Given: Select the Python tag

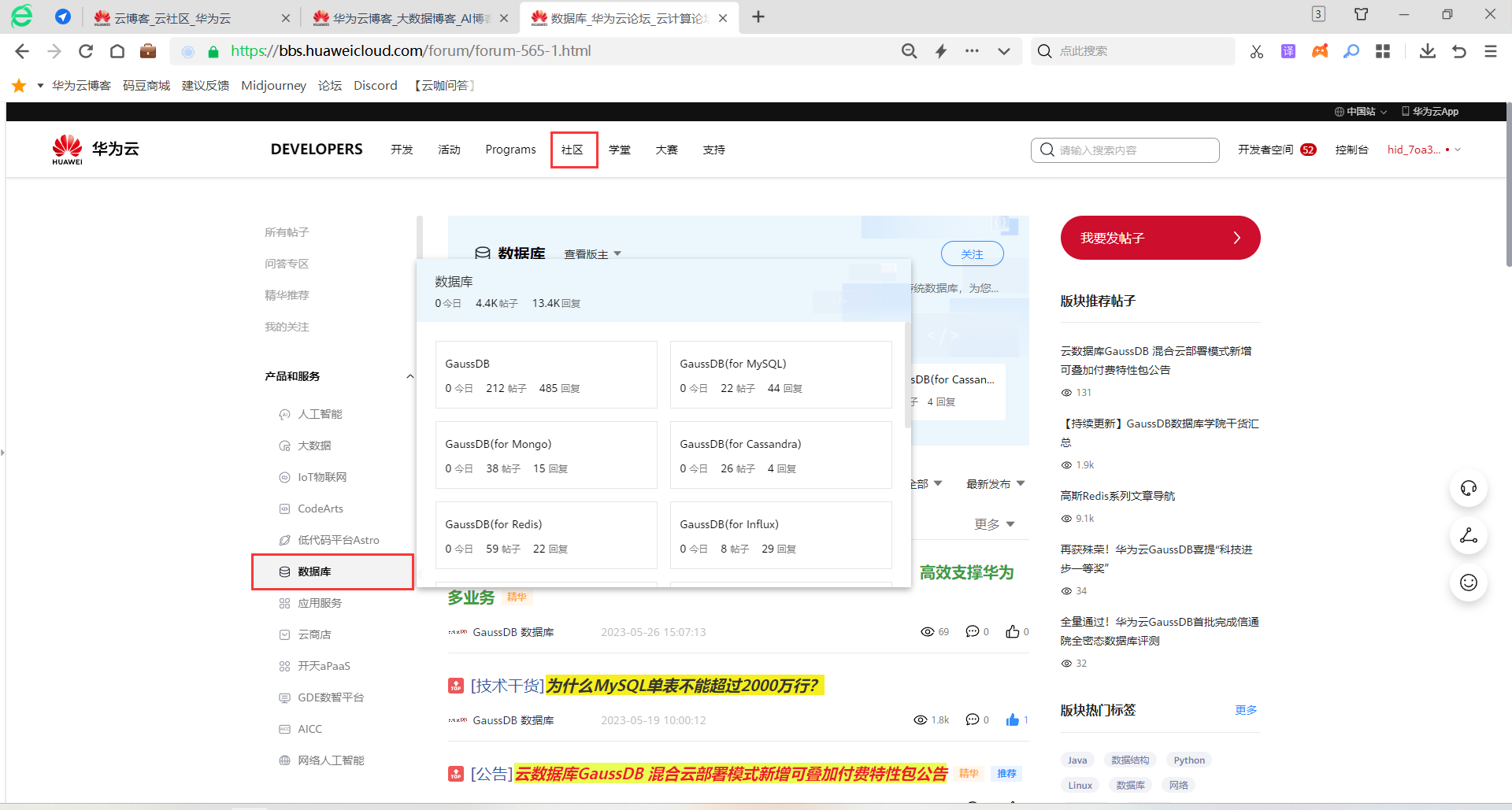Looking at the screenshot, I should pos(1189,760).
